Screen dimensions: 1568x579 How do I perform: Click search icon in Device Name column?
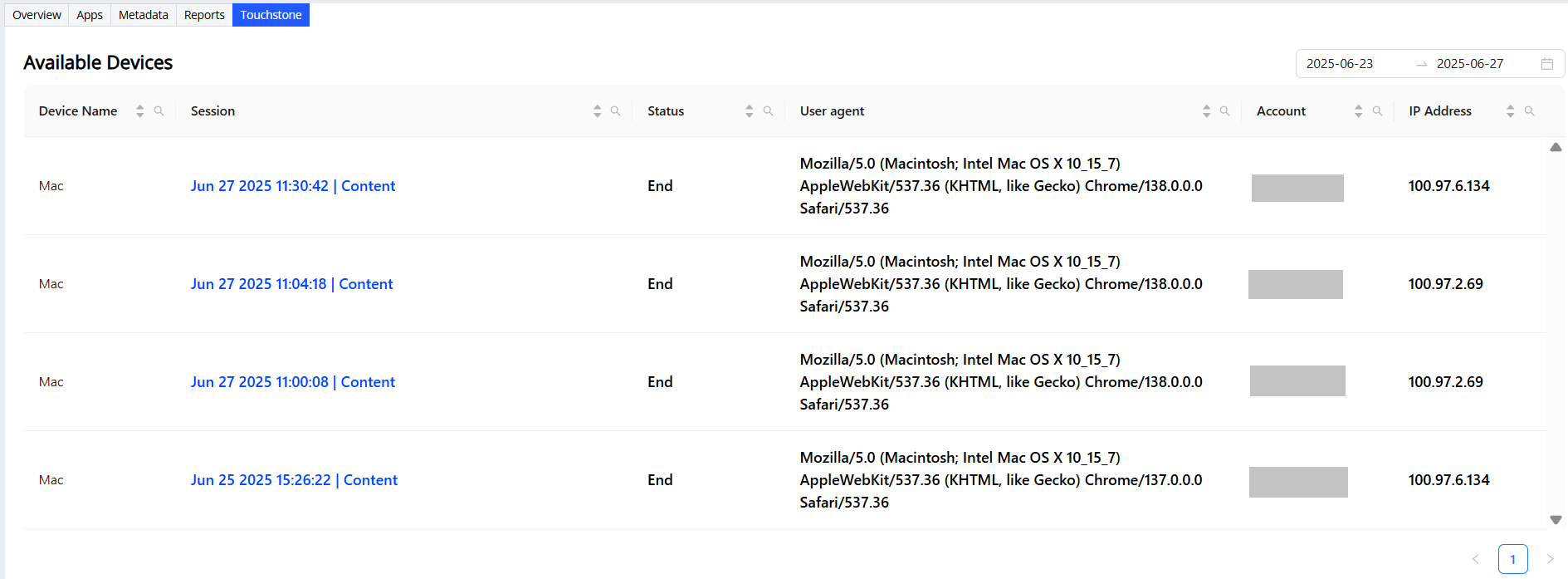pos(159,111)
